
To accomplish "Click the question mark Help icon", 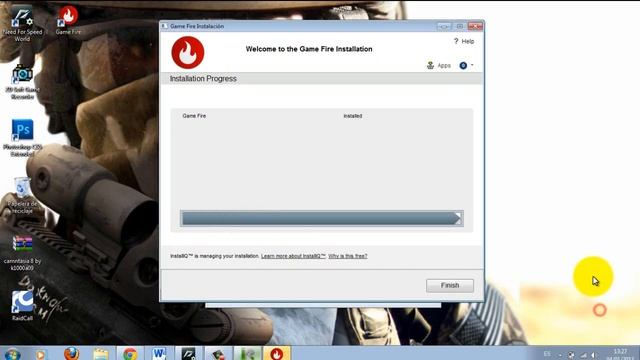I will [x=456, y=41].
